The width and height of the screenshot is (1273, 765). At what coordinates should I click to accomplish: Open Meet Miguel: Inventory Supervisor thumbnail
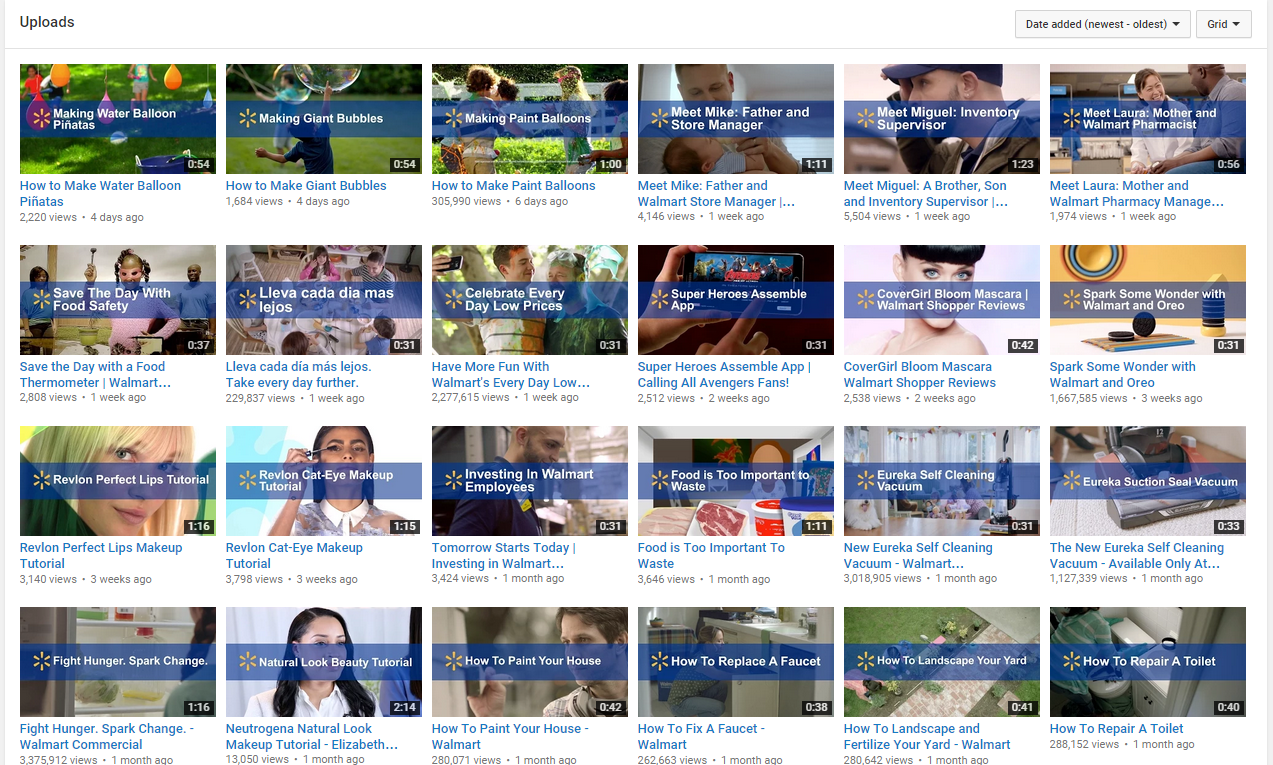pyautogui.click(x=942, y=119)
